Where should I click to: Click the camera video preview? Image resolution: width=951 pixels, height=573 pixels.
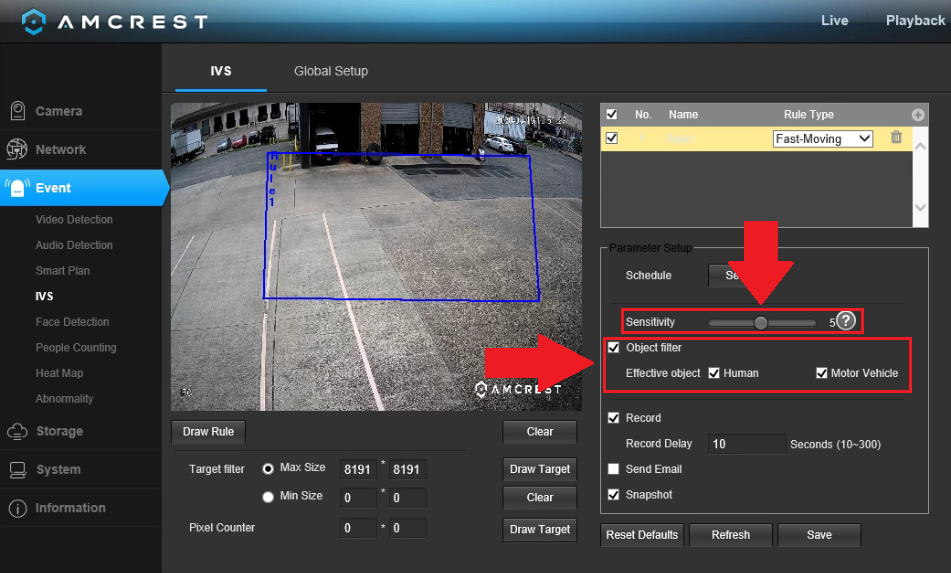click(x=376, y=256)
